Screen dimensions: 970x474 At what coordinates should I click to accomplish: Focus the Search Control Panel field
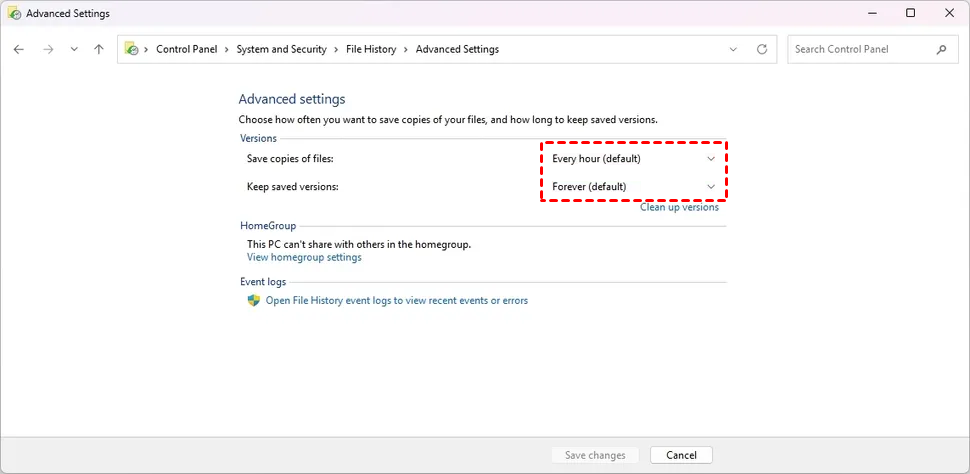pyautogui.click(x=860, y=49)
